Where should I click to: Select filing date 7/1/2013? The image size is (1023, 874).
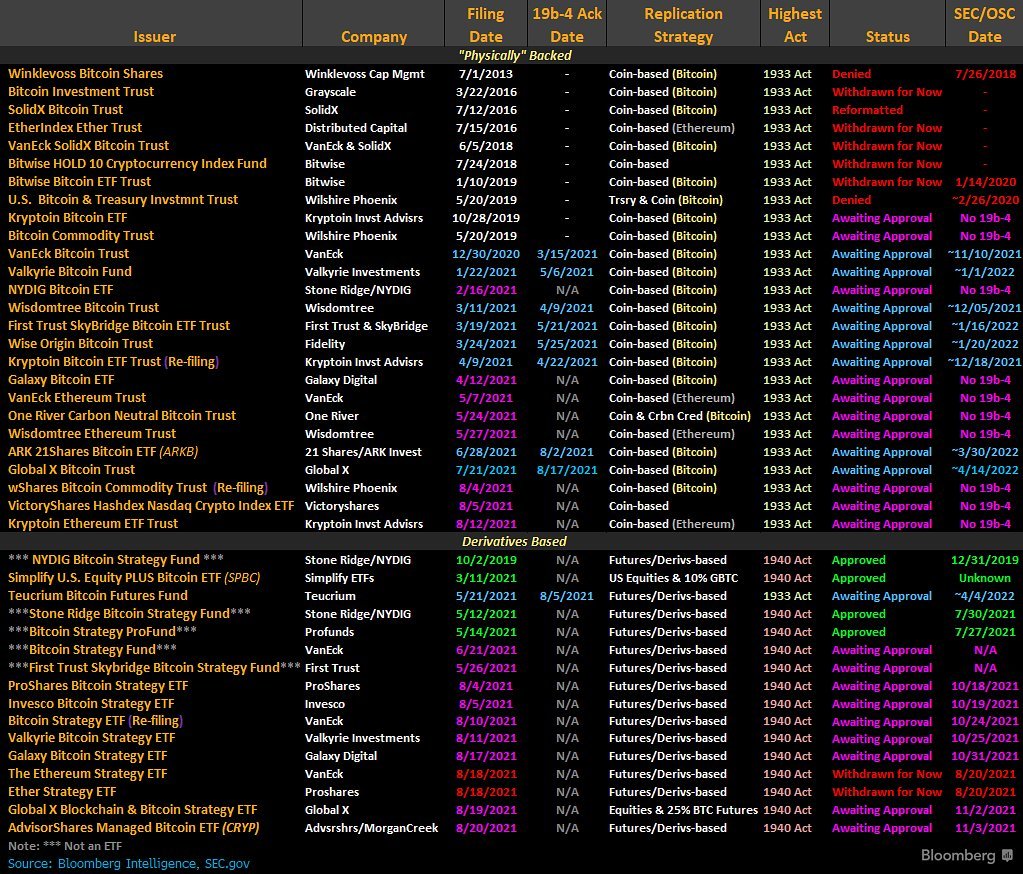click(x=485, y=74)
